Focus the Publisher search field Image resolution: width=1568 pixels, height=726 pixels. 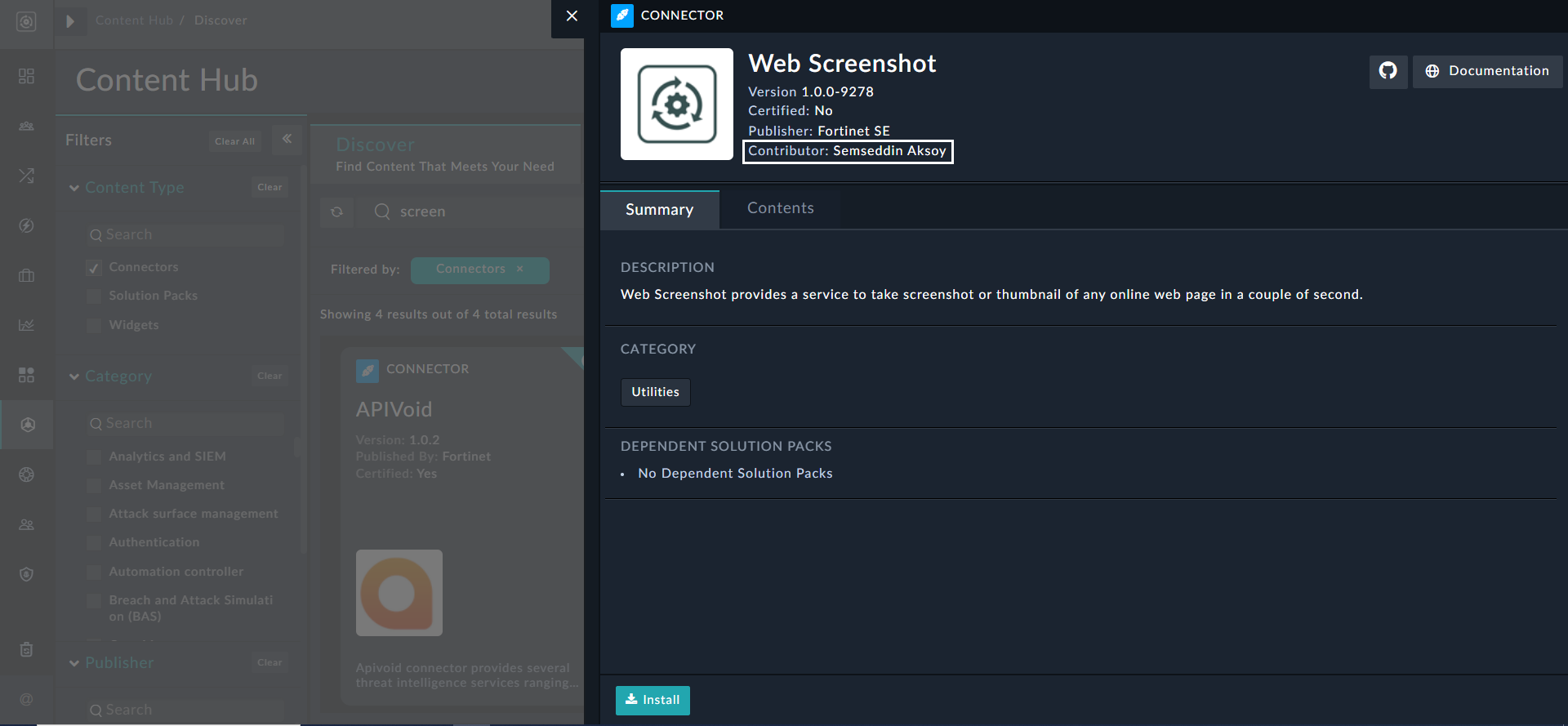tap(186, 710)
